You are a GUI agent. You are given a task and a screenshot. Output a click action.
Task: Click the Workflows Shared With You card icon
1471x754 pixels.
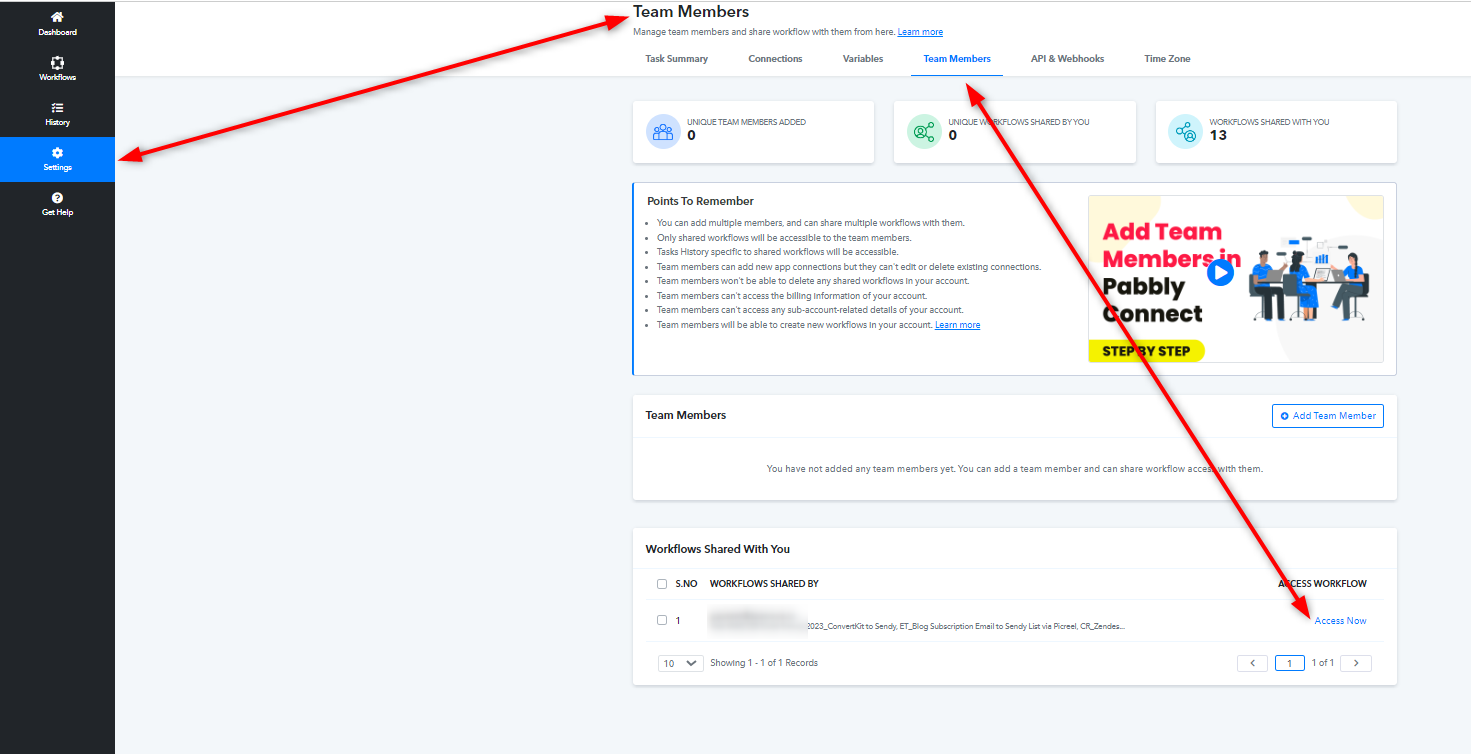coord(1185,131)
